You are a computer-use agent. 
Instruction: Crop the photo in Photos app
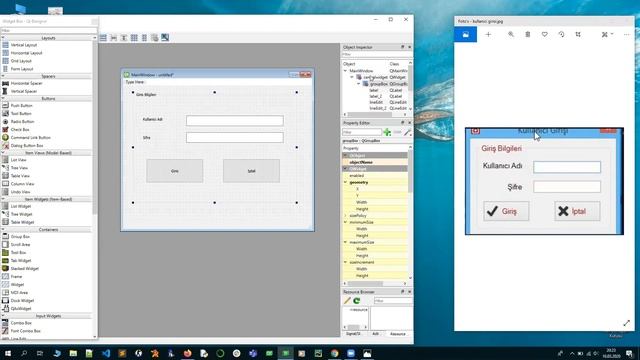pos(578,35)
